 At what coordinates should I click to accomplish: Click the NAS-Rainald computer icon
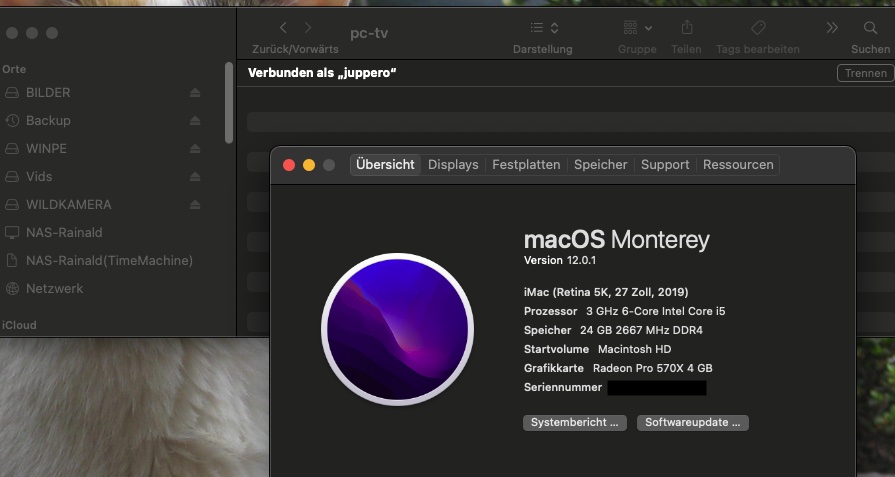point(12,232)
